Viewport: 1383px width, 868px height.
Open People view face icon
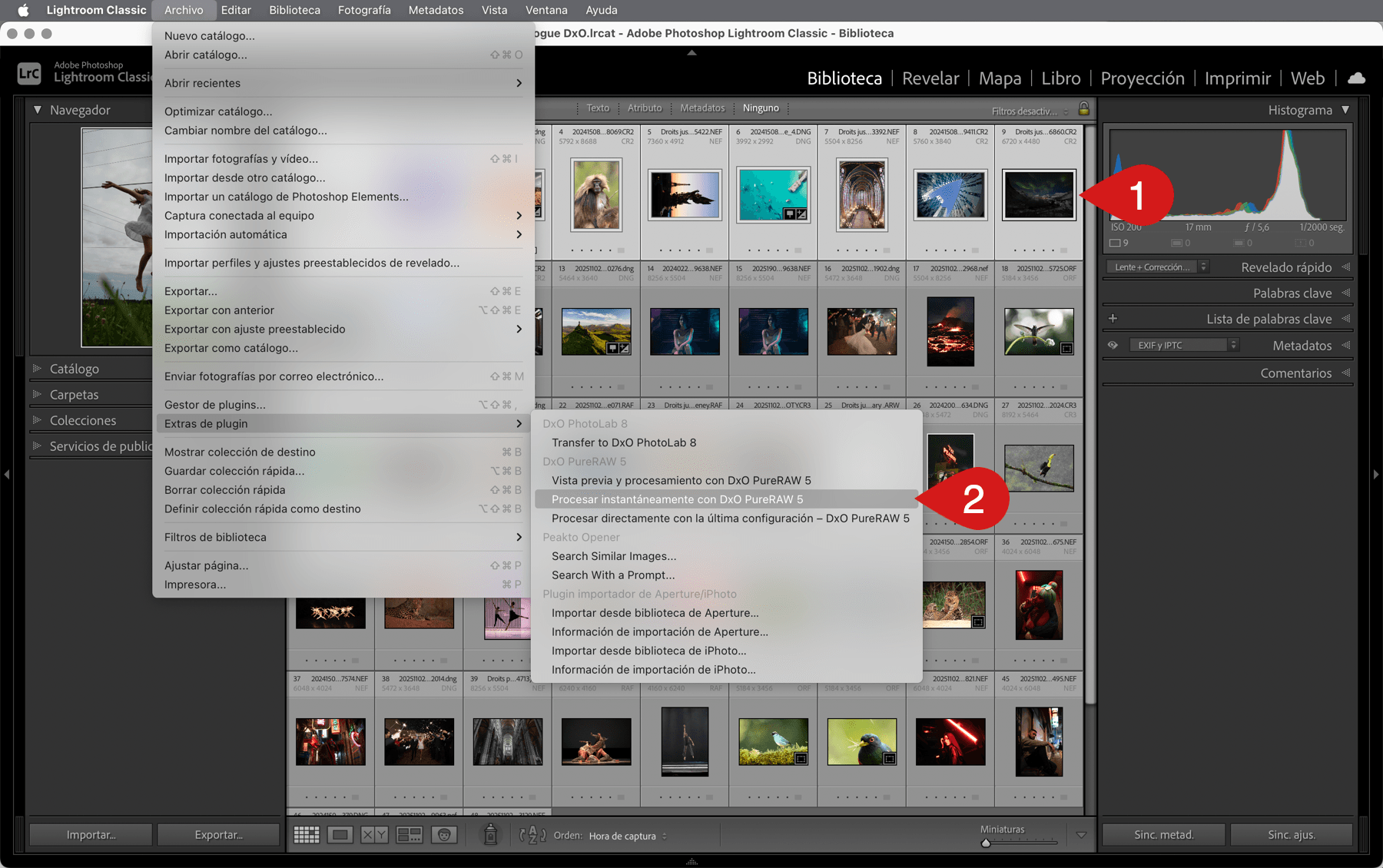444,835
